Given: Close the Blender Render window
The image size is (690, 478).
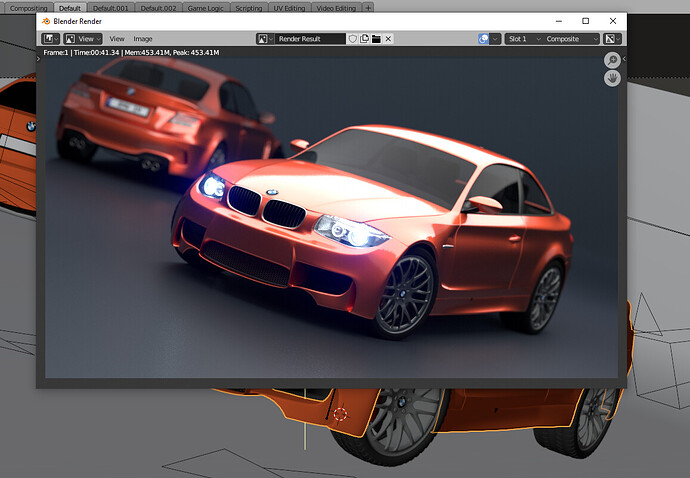Looking at the screenshot, I should click(613, 21).
